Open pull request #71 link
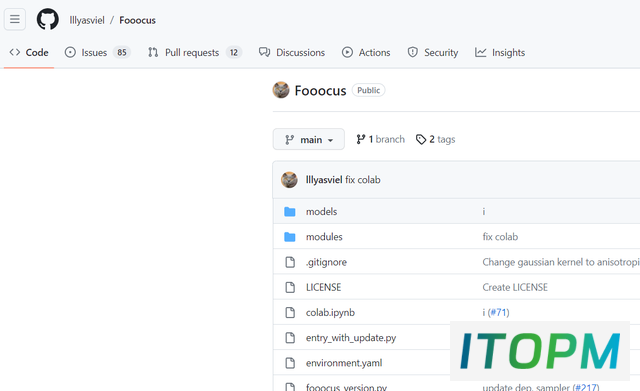This screenshot has width=640, height=391. coord(498,313)
